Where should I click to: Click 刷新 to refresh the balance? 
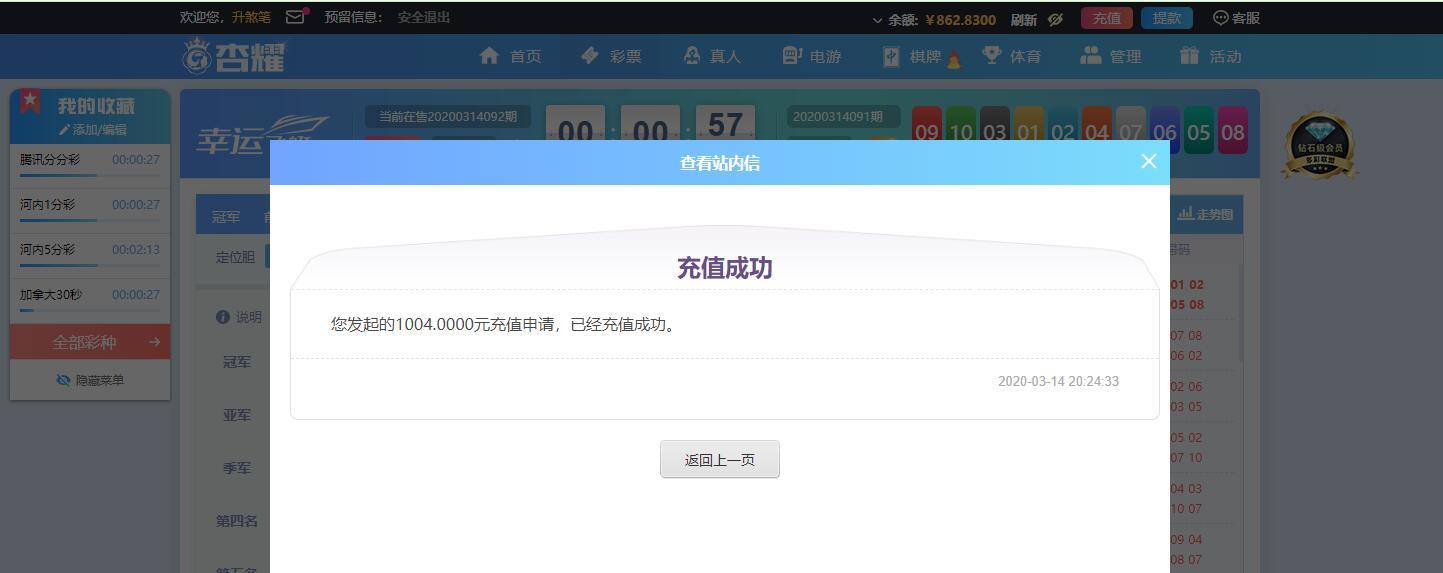point(1024,19)
